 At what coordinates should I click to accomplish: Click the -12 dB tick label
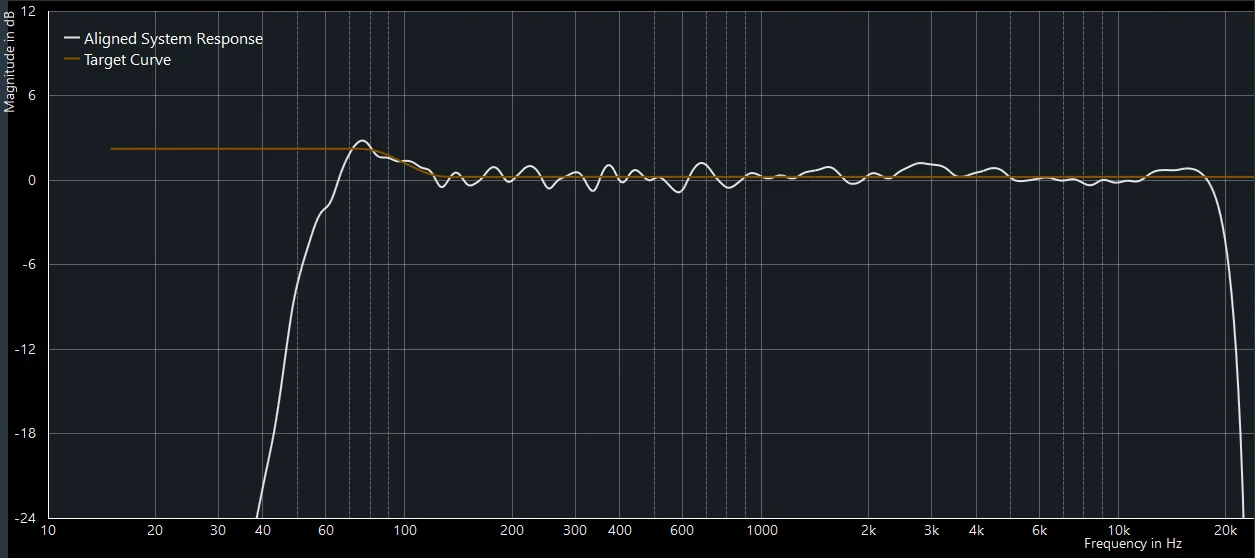point(25,349)
